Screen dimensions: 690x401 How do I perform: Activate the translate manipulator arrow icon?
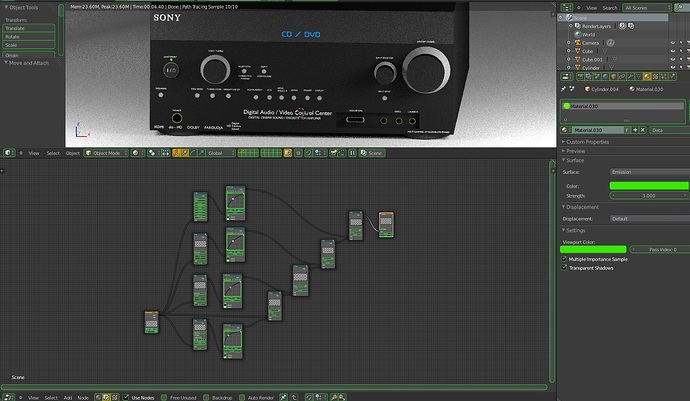[x=184, y=153]
